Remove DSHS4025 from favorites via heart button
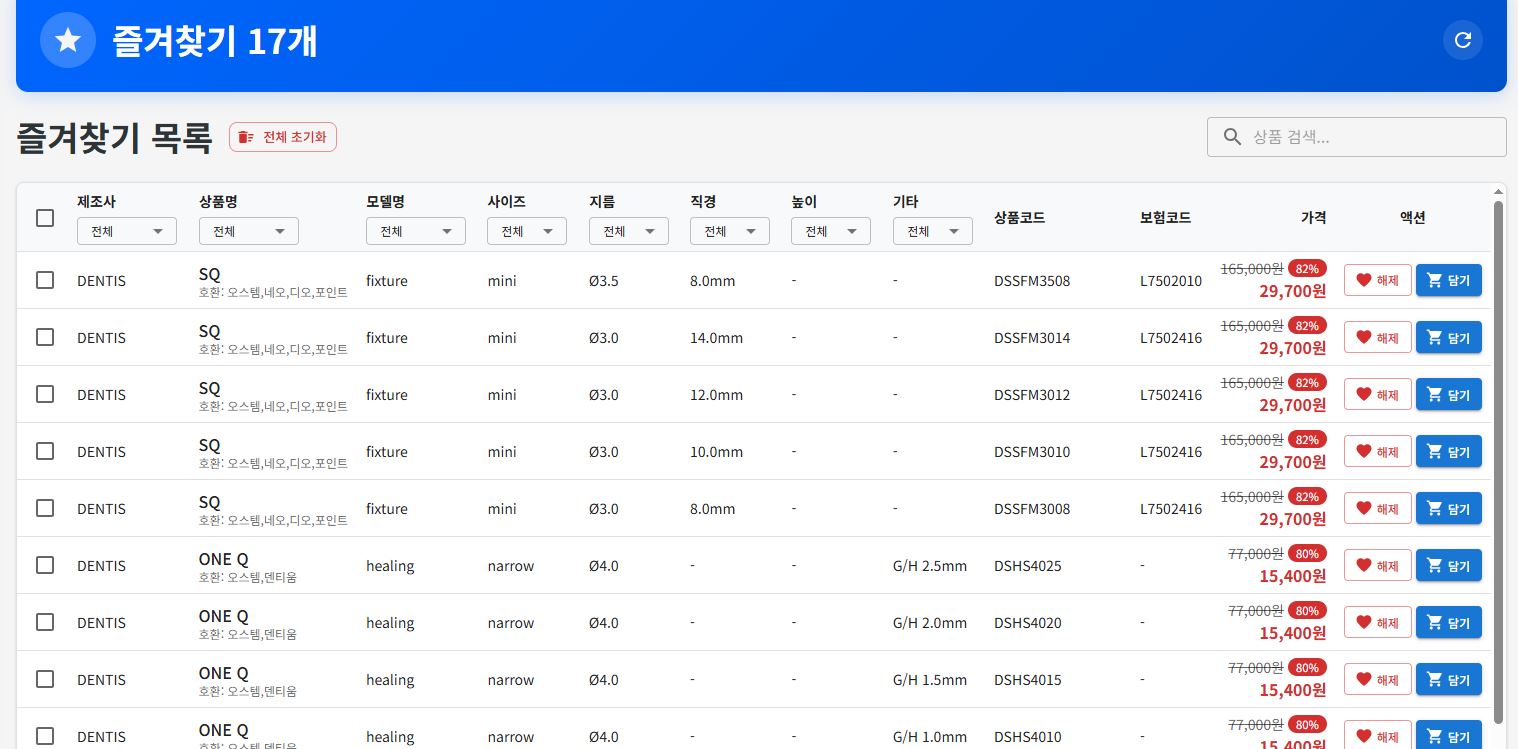 click(1377, 566)
